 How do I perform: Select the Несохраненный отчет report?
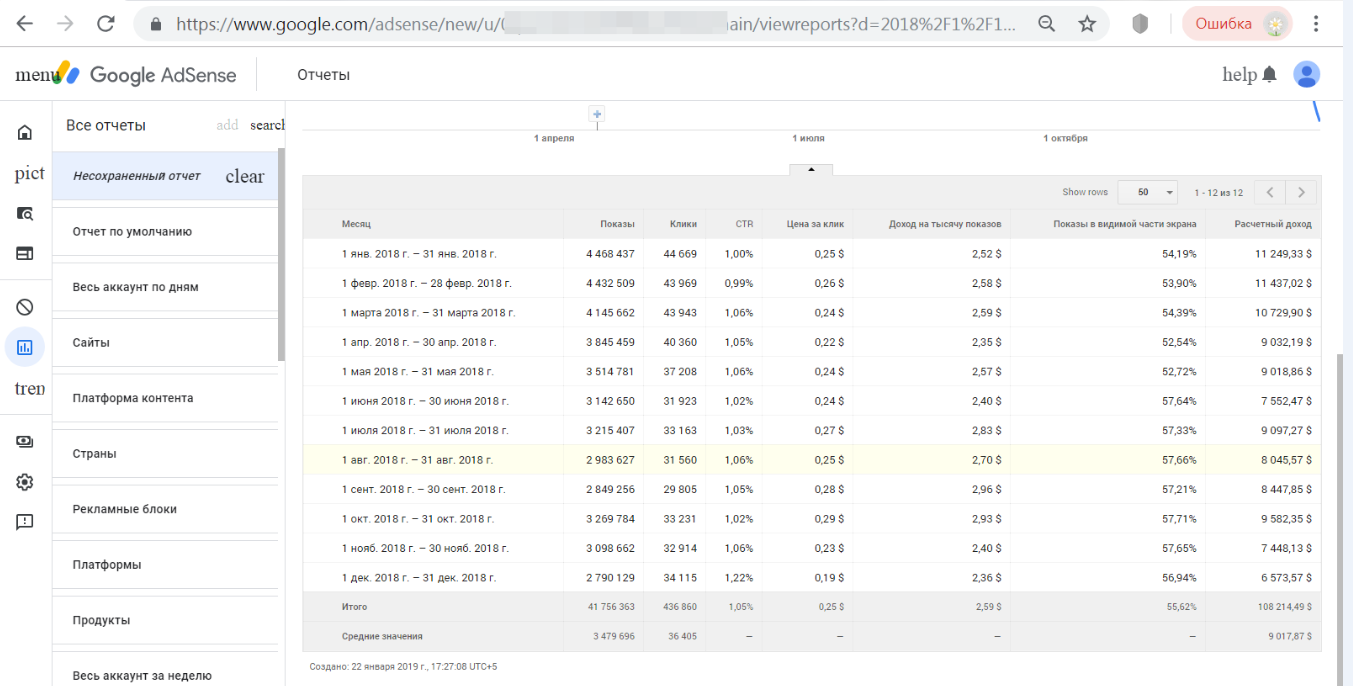click(137, 176)
